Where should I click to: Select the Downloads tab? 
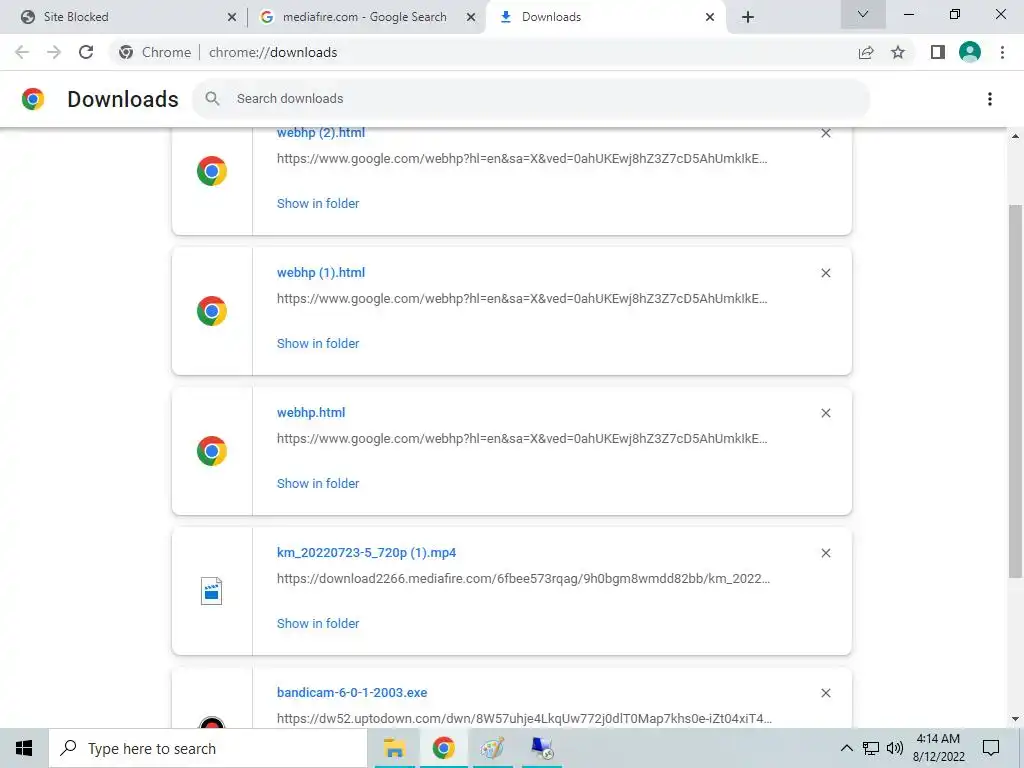point(605,17)
